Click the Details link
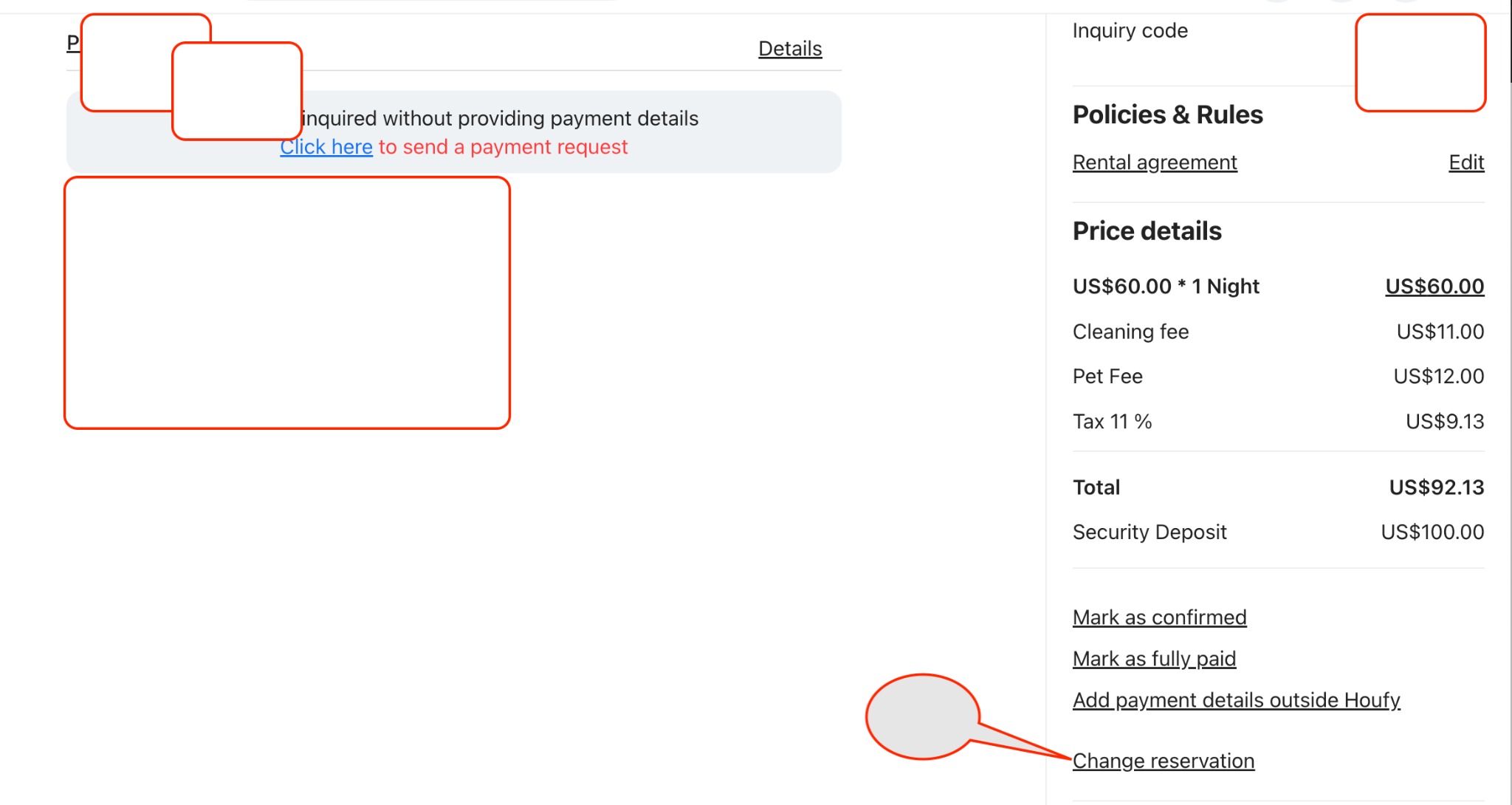 (789, 47)
